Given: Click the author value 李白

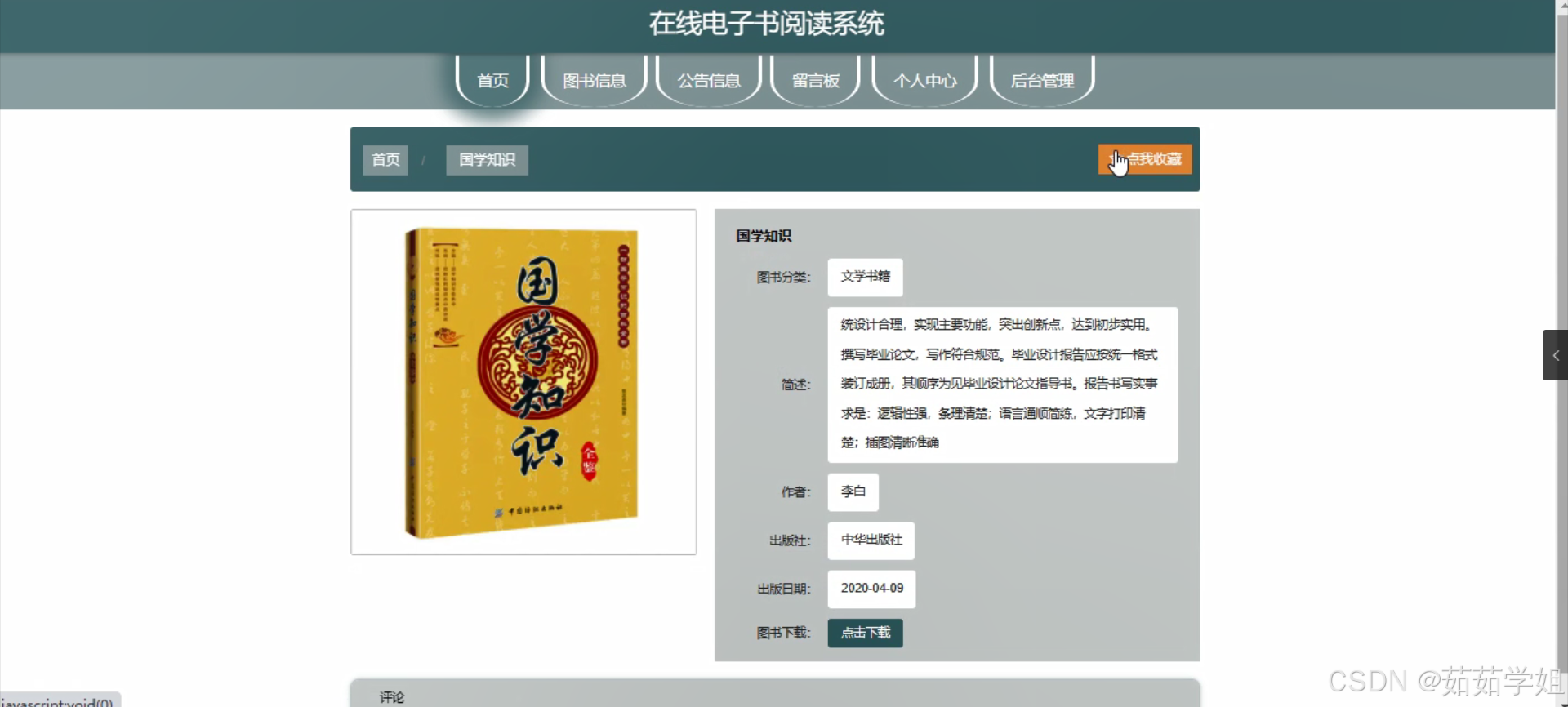Looking at the screenshot, I should coord(853,491).
